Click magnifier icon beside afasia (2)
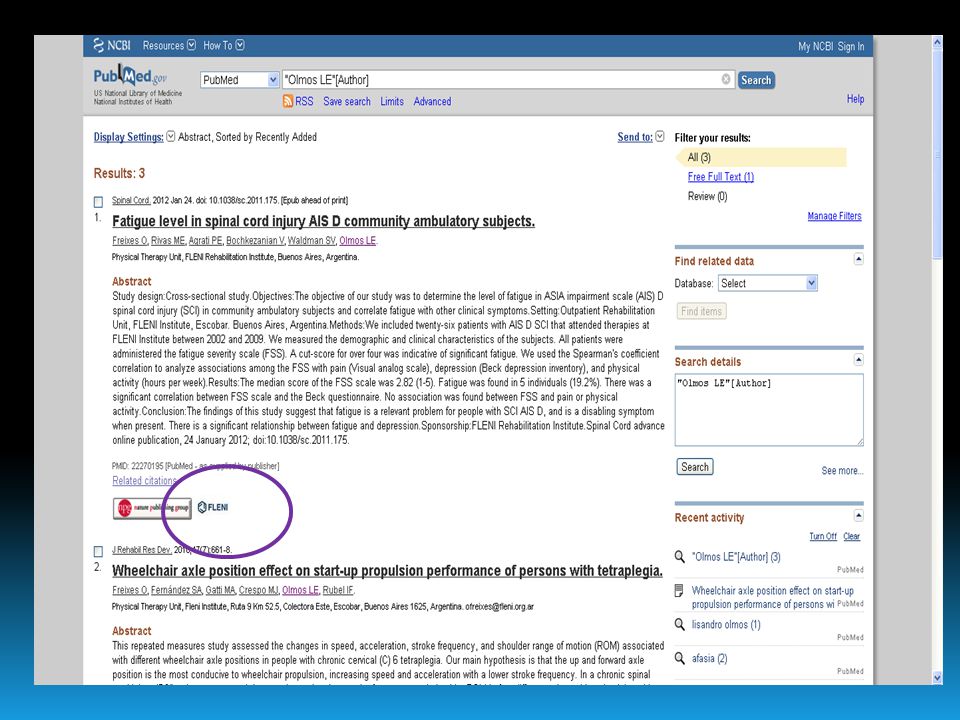 point(680,658)
